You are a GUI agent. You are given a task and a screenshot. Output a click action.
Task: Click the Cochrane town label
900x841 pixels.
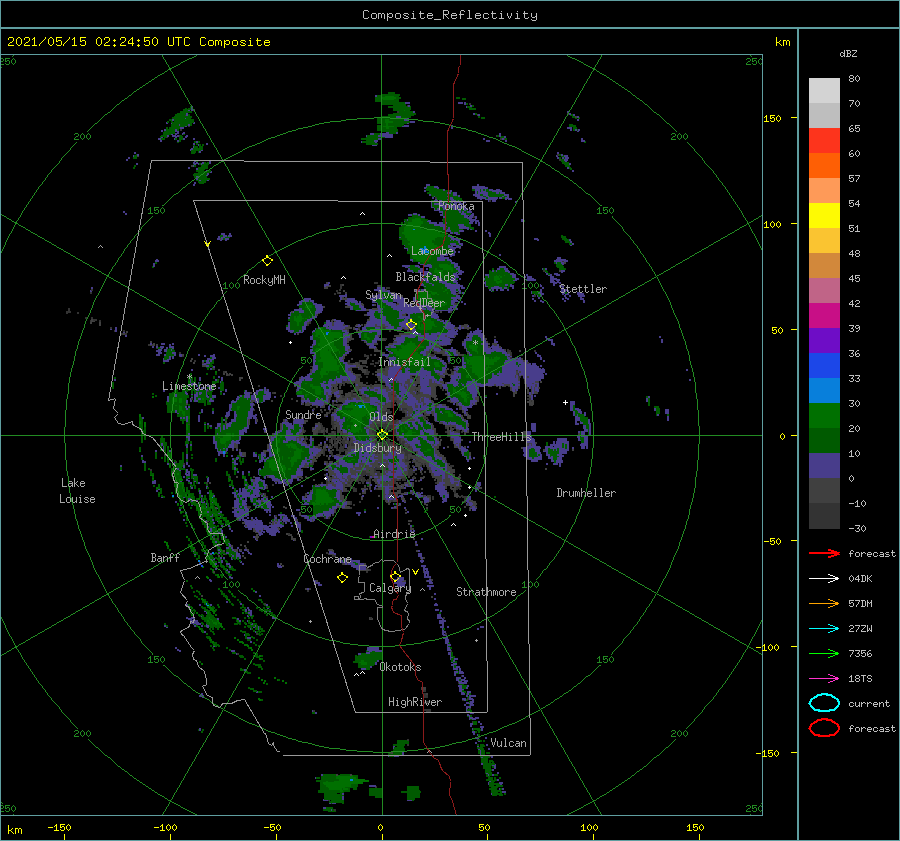coord(327,559)
